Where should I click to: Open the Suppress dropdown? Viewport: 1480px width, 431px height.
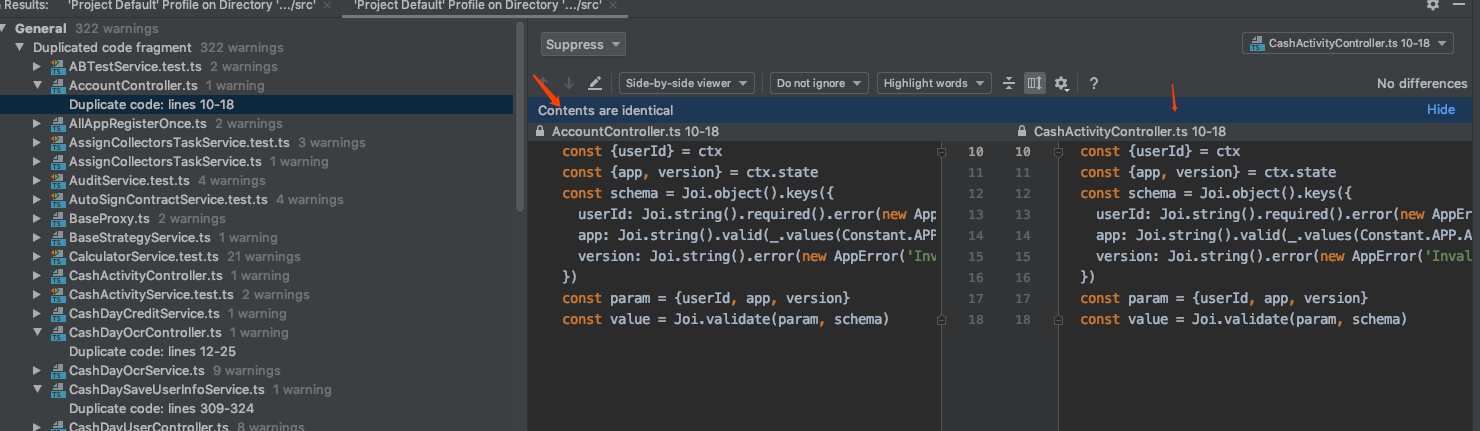point(583,44)
